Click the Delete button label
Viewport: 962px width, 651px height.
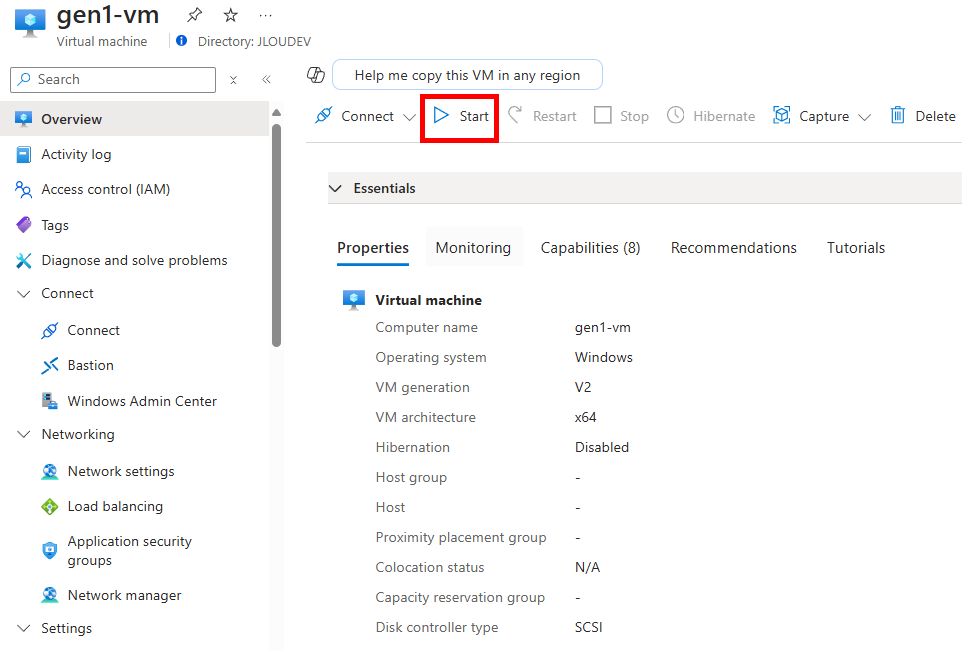(x=935, y=116)
